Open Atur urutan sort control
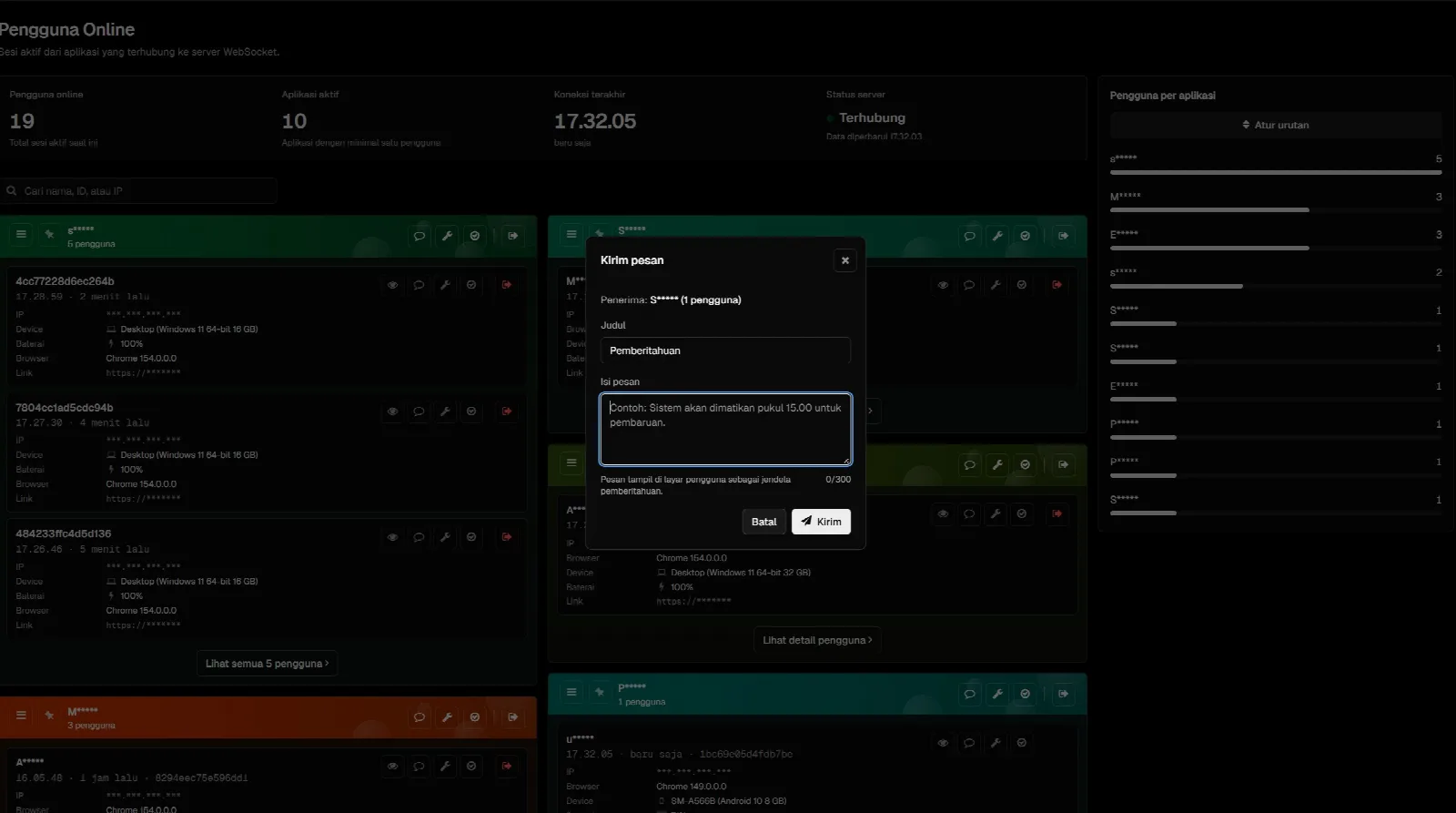The height and width of the screenshot is (813, 1456). click(x=1276, y=125)
